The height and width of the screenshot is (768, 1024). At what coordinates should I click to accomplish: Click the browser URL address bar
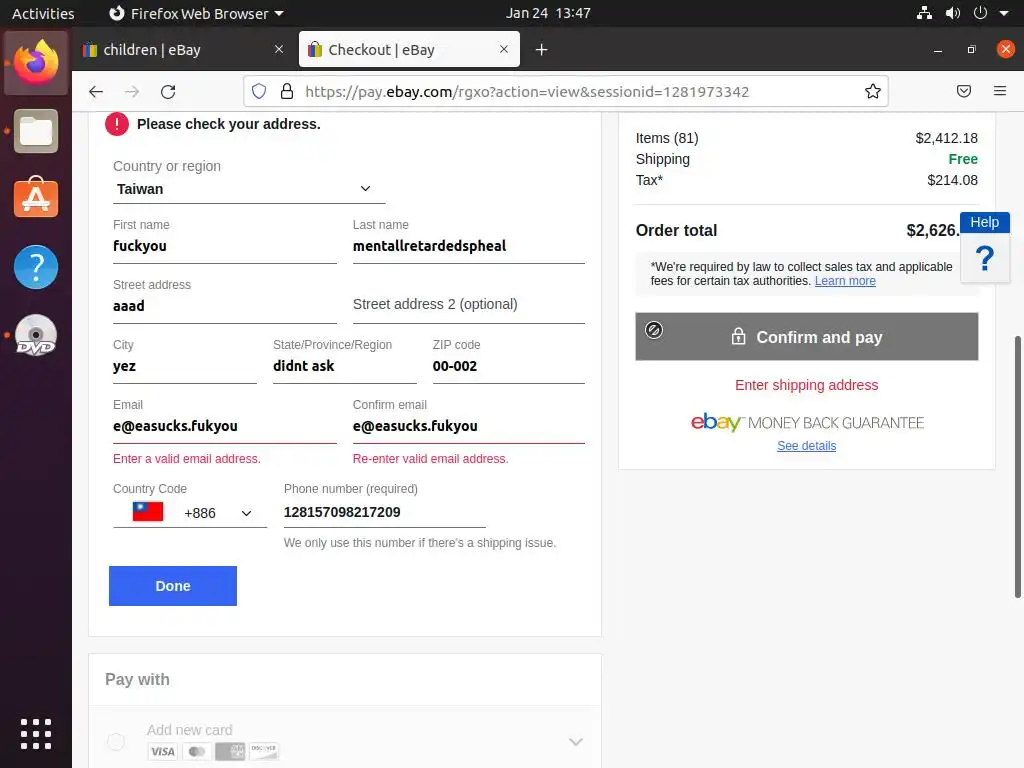pos(565,91)
